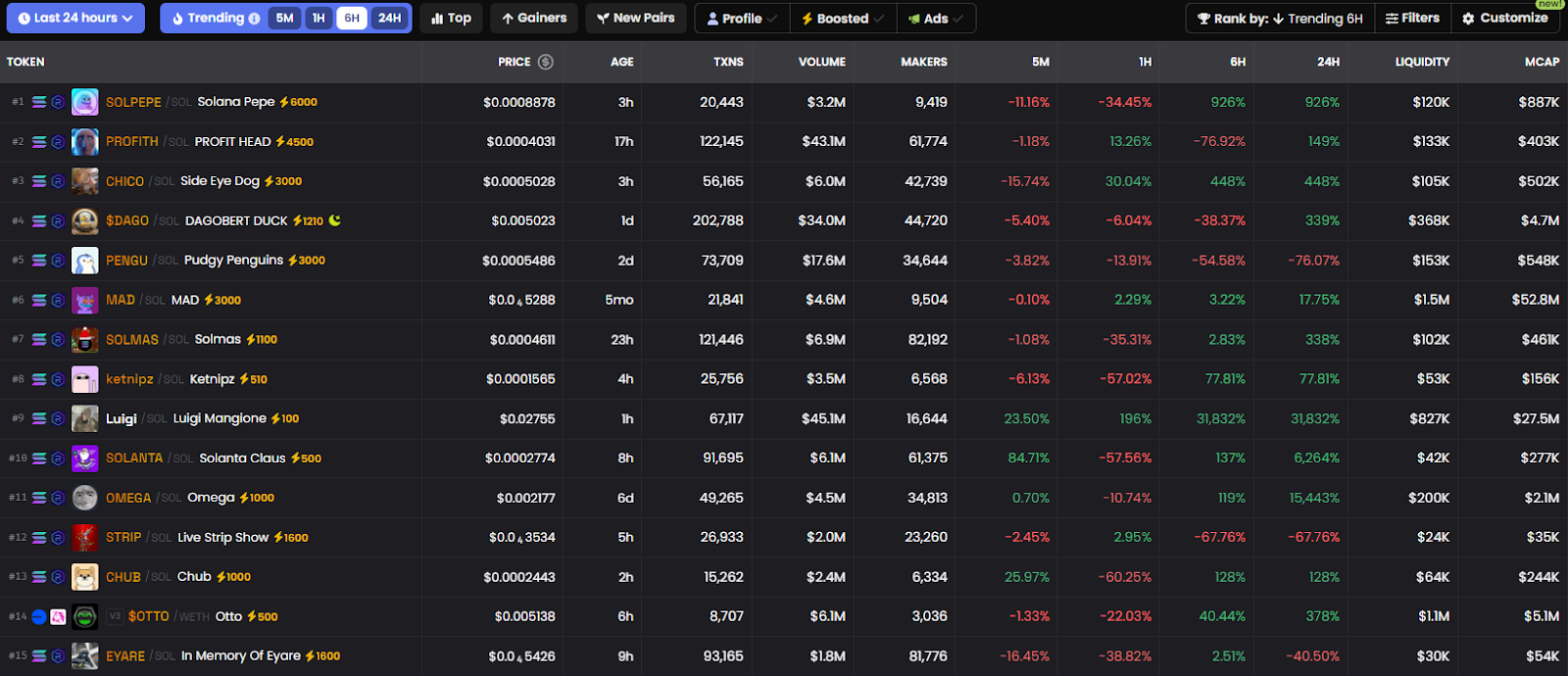Click the CHUB dog token avatar
This screenshot has width=1568, height=676.
point(85,577)
